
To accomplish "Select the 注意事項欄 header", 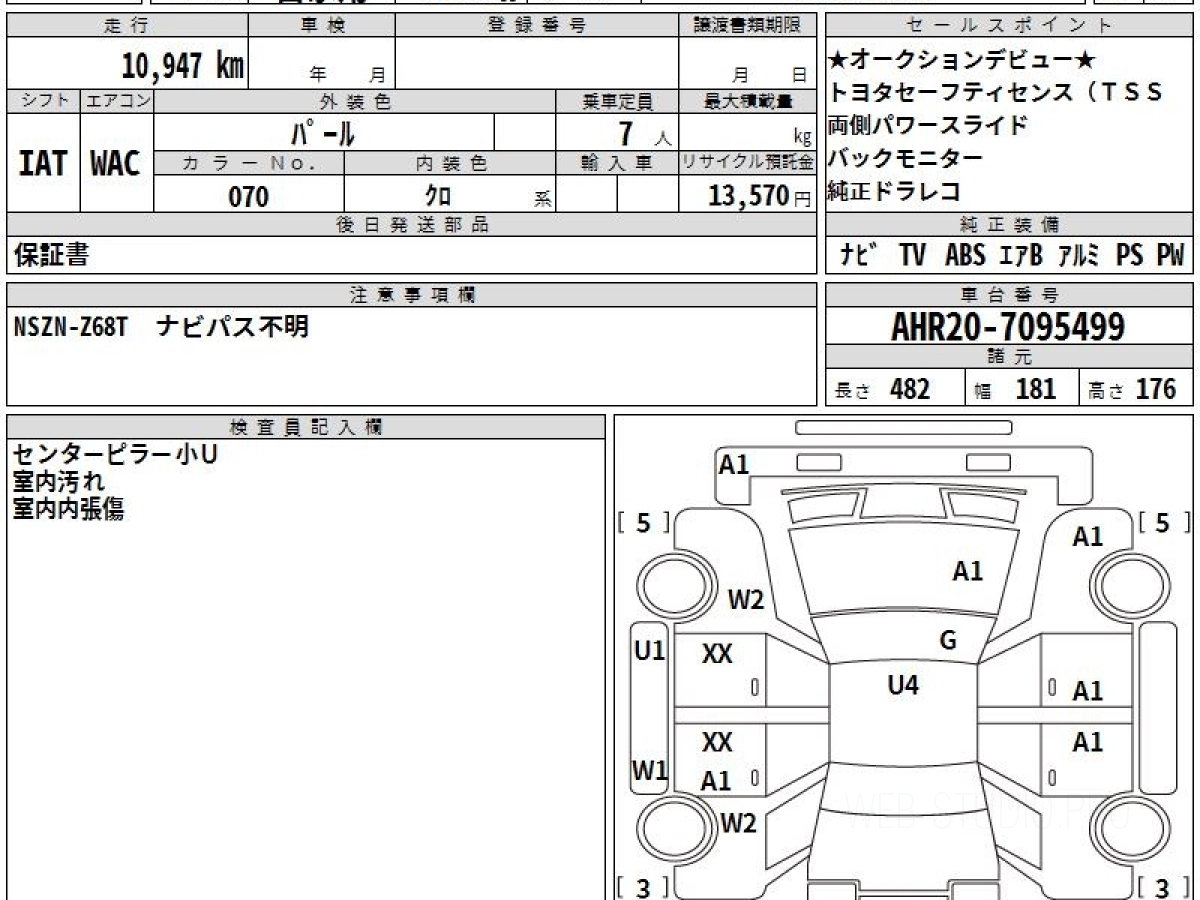I will click(412, 295).
